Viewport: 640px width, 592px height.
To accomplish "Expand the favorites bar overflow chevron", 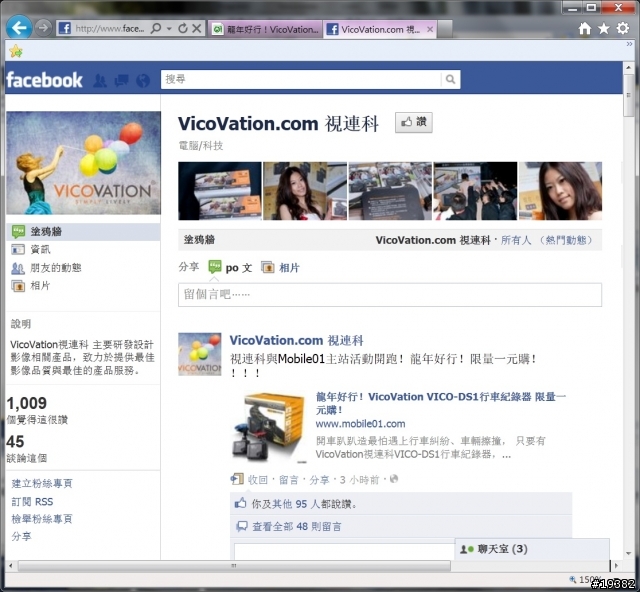I will (x=629, y=43).
